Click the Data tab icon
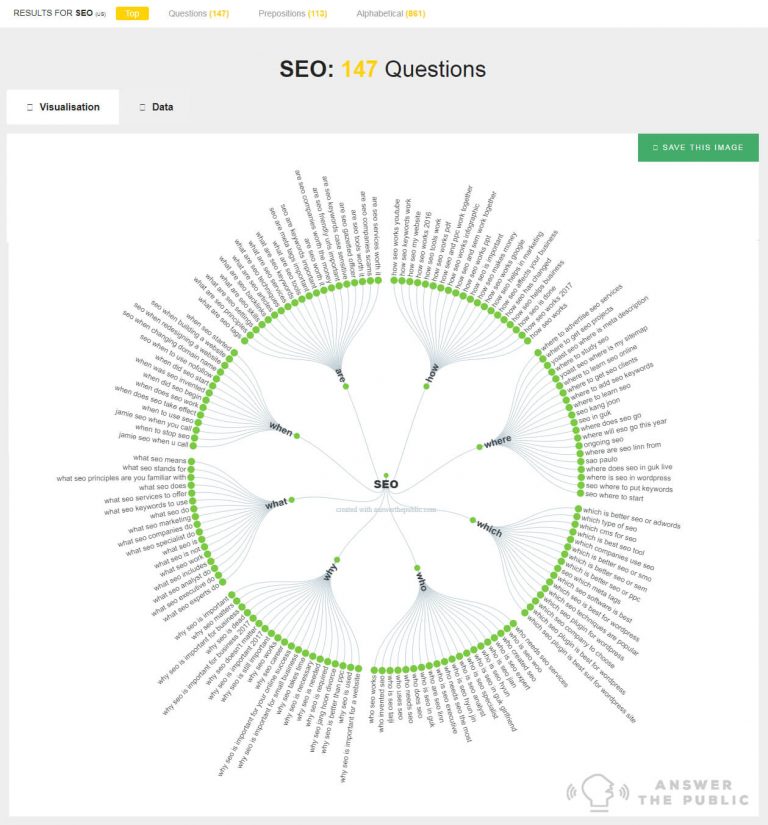This screenshot has height=825, width=768. (142, 106)
